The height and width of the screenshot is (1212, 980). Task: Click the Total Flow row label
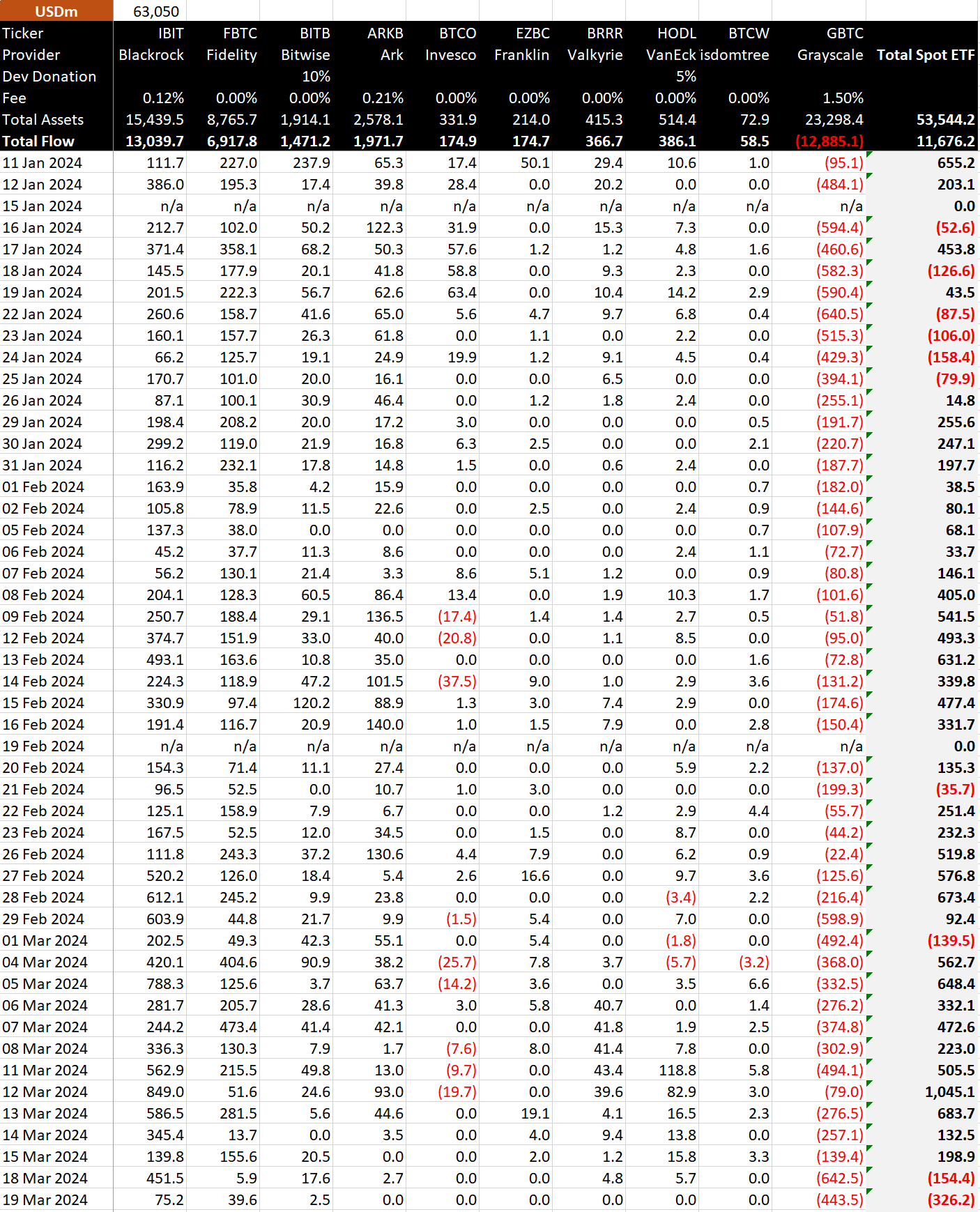38,141
